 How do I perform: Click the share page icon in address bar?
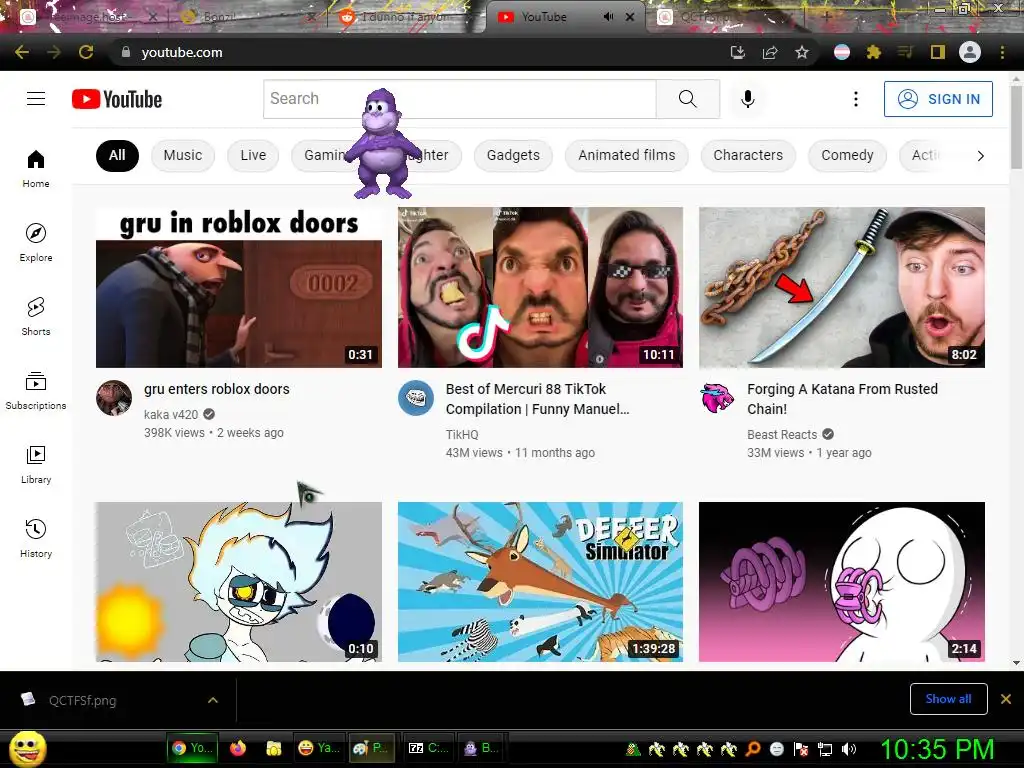[x=770, y=52]
